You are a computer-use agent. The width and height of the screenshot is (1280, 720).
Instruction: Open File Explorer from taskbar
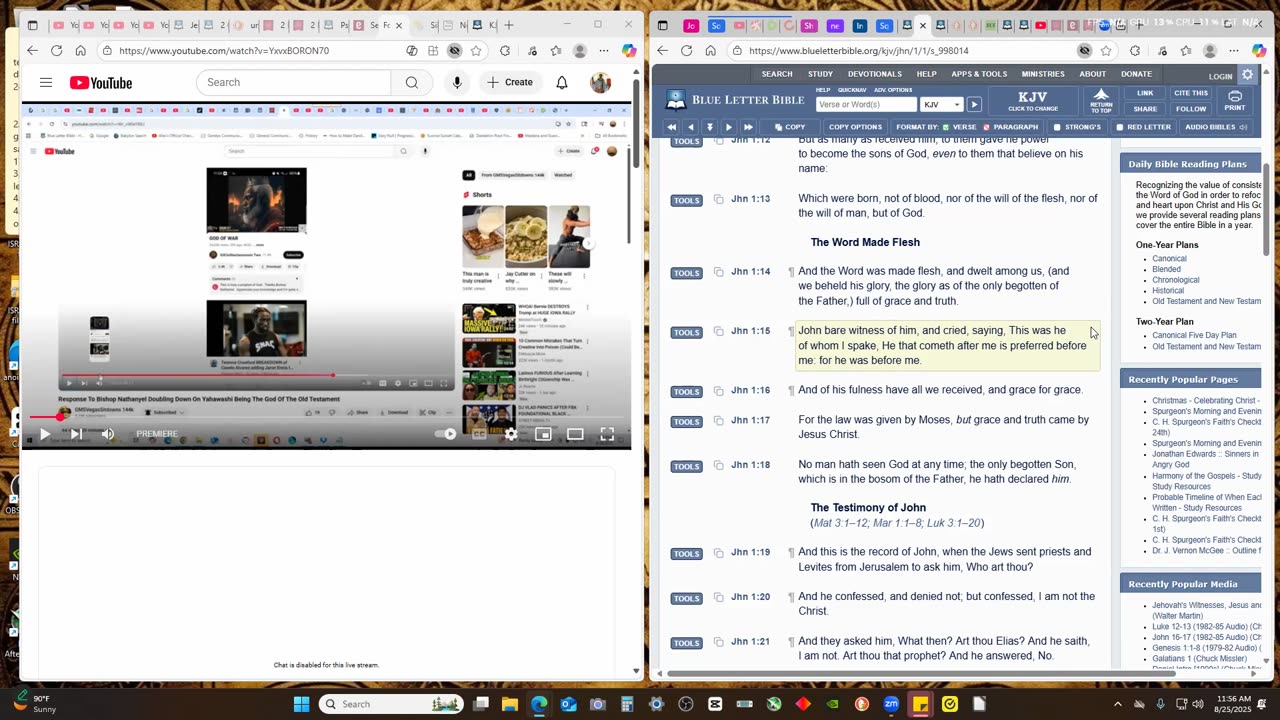tap(509, 704)
